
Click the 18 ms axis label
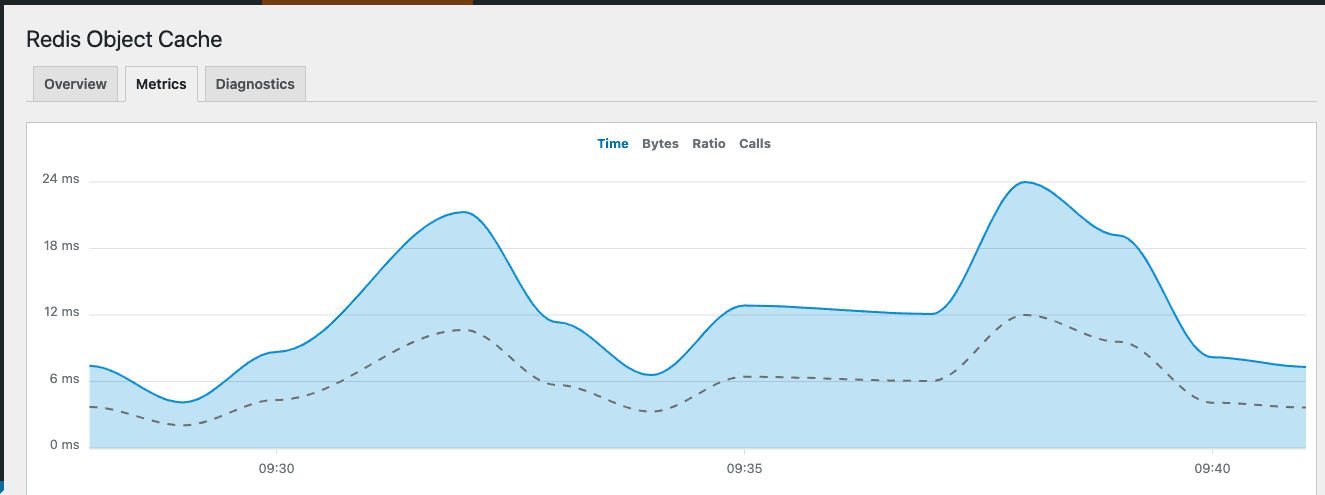60,246
